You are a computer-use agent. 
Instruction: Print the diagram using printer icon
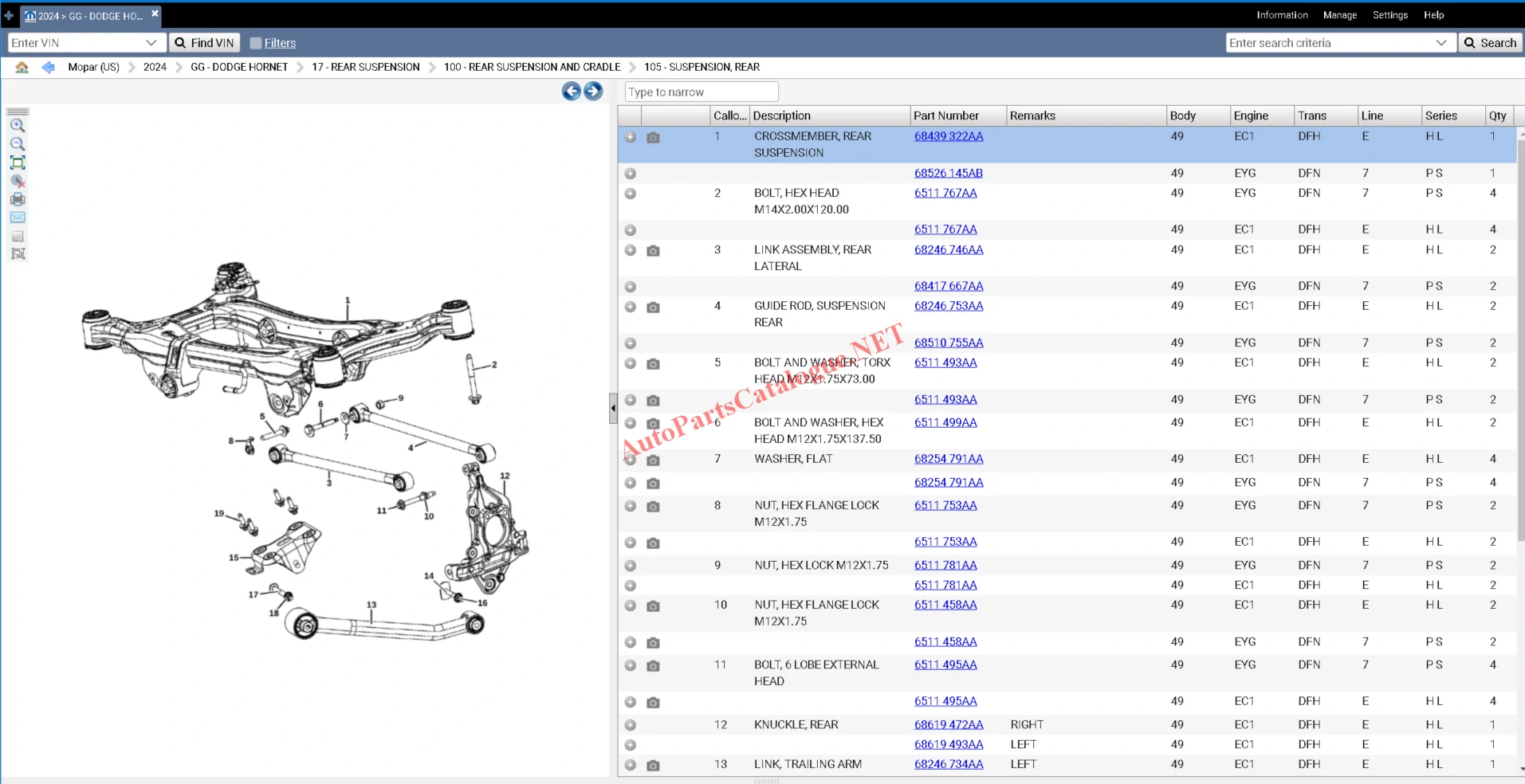tap(18, 199)
